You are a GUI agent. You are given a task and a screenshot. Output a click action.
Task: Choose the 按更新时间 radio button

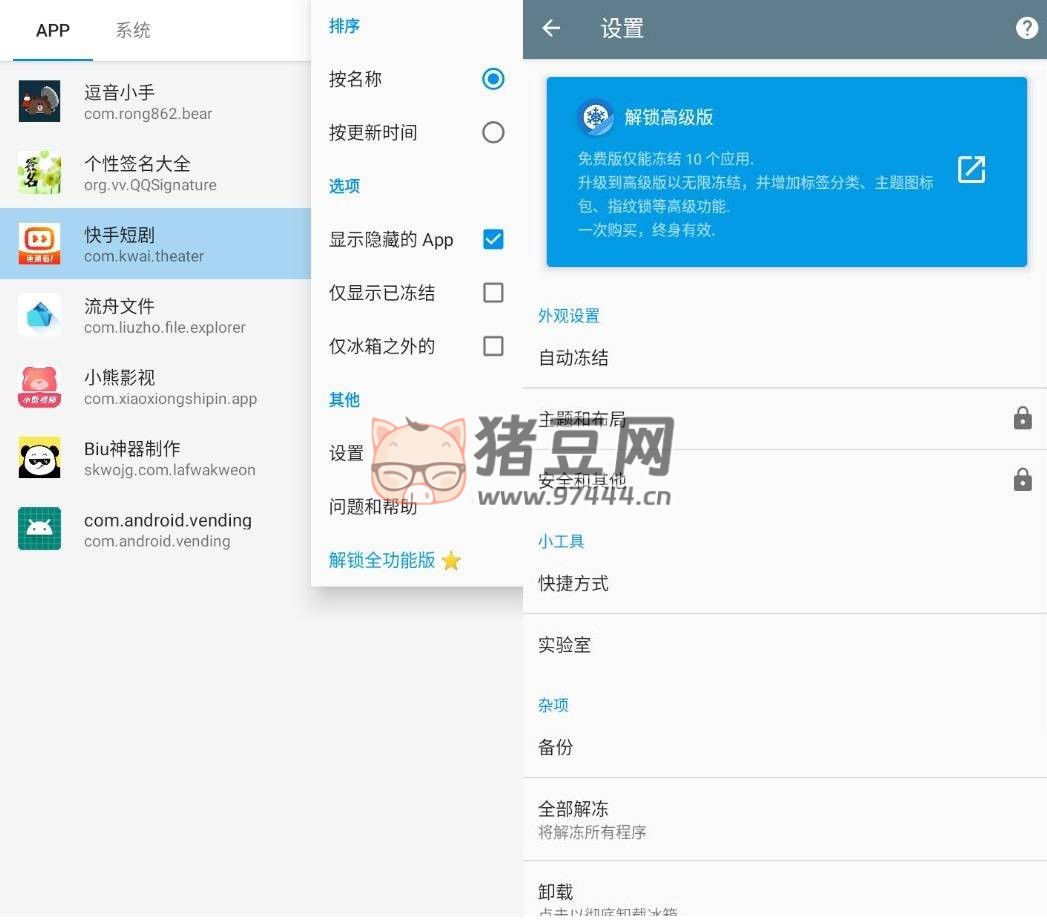[493, 132]
